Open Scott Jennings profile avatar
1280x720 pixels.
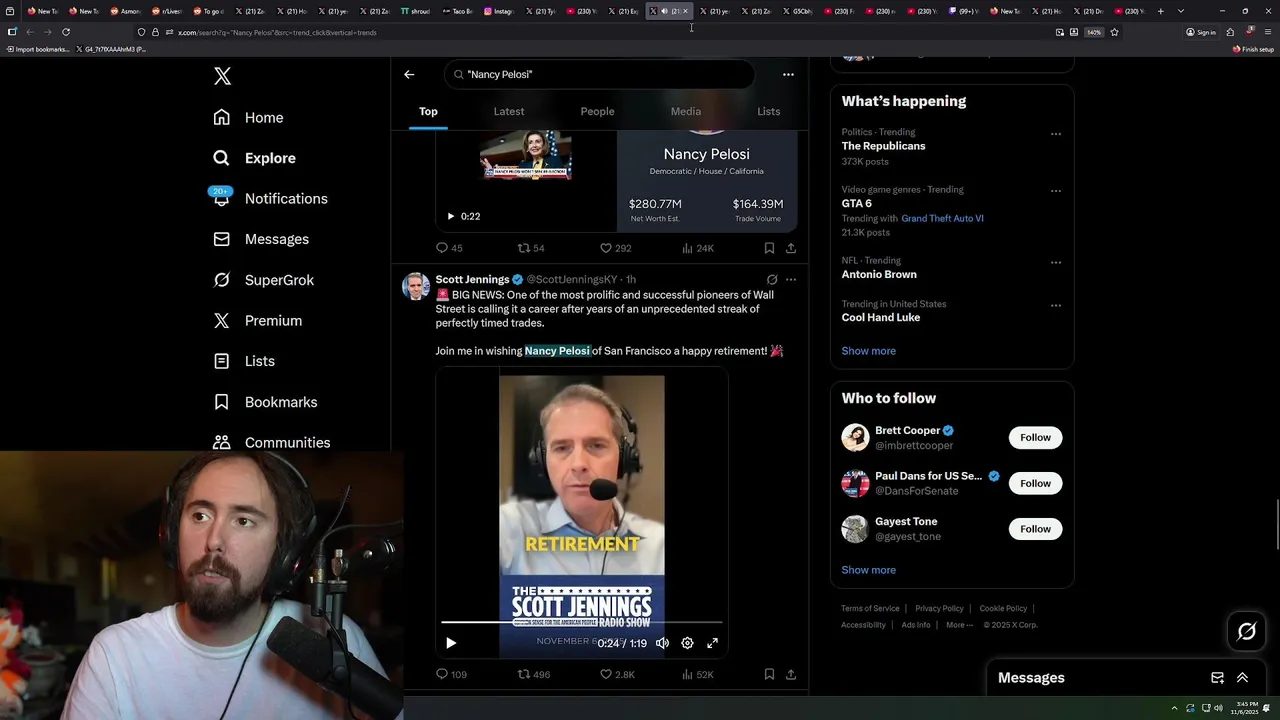[416, 286]
